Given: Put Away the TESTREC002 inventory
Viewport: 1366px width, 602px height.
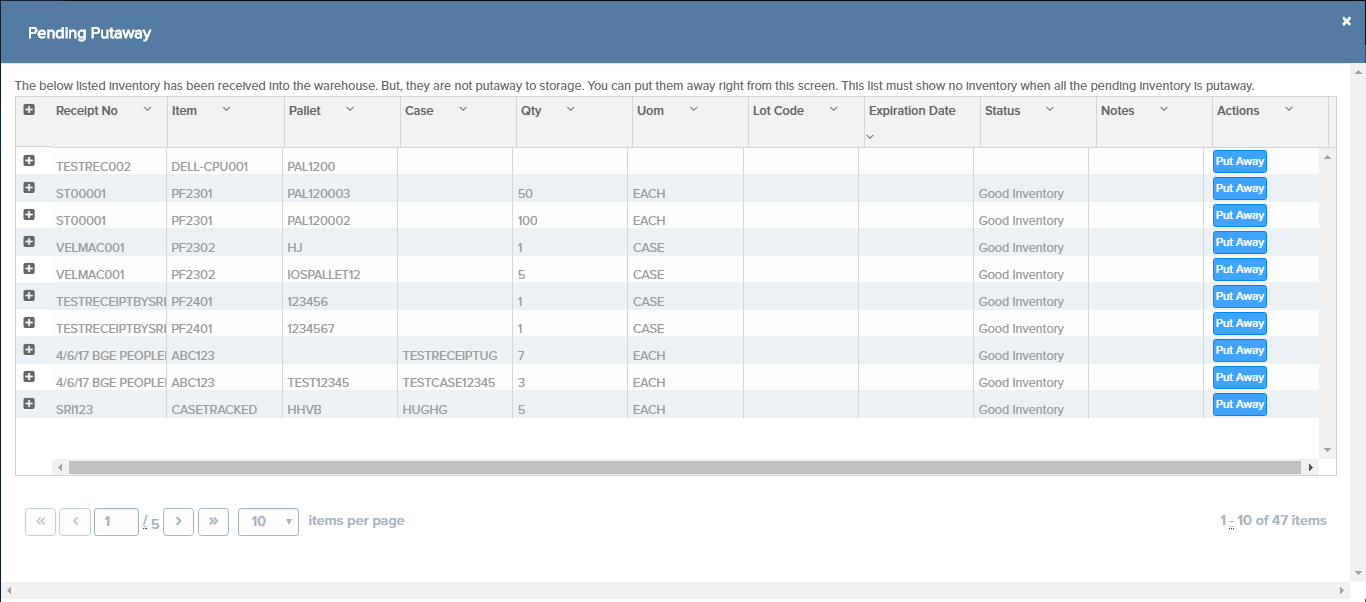Looking at the screenshot, I should pos(1240,161).
